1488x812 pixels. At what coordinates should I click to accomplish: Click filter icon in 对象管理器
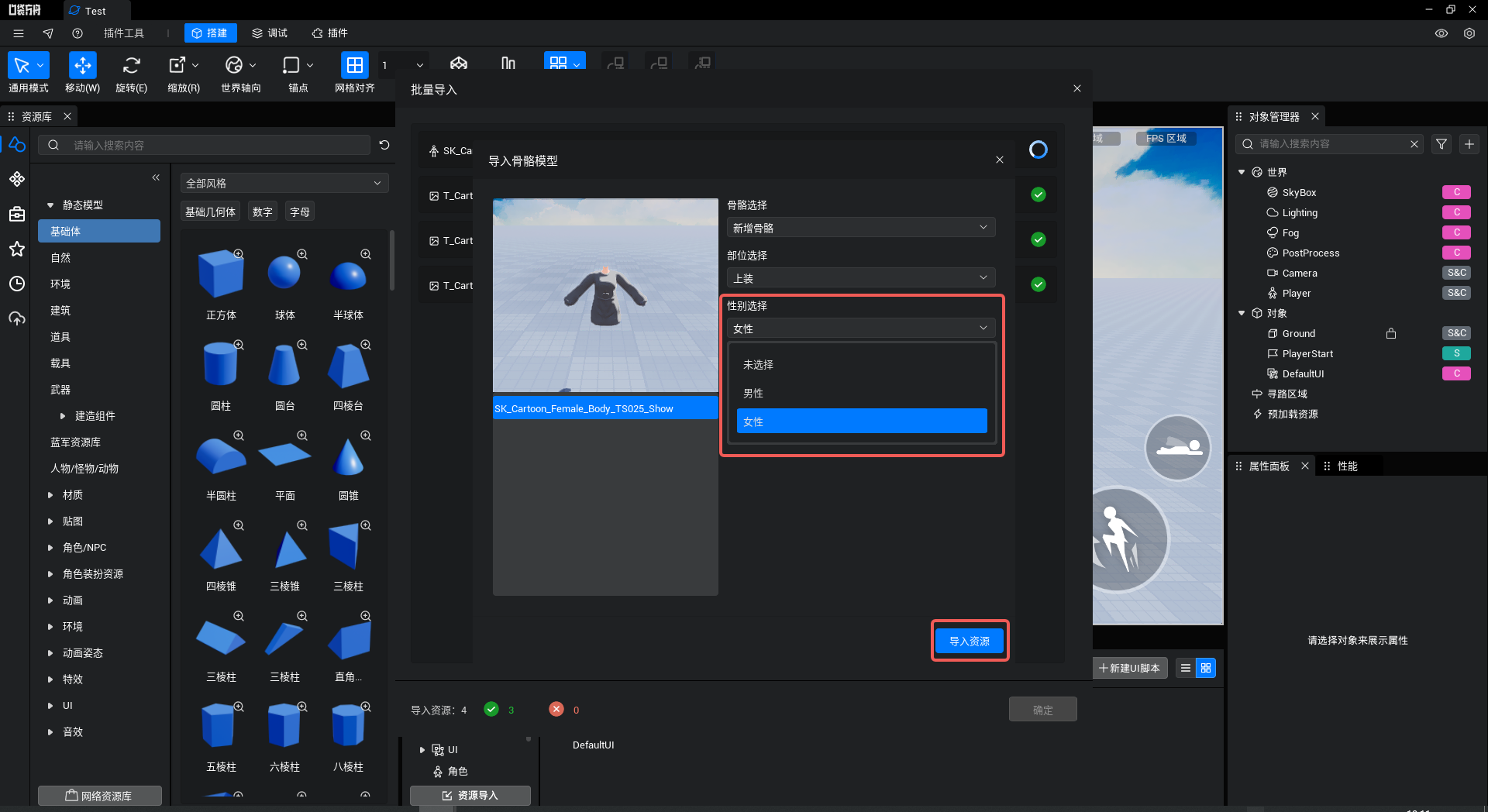coord(1441,144)
